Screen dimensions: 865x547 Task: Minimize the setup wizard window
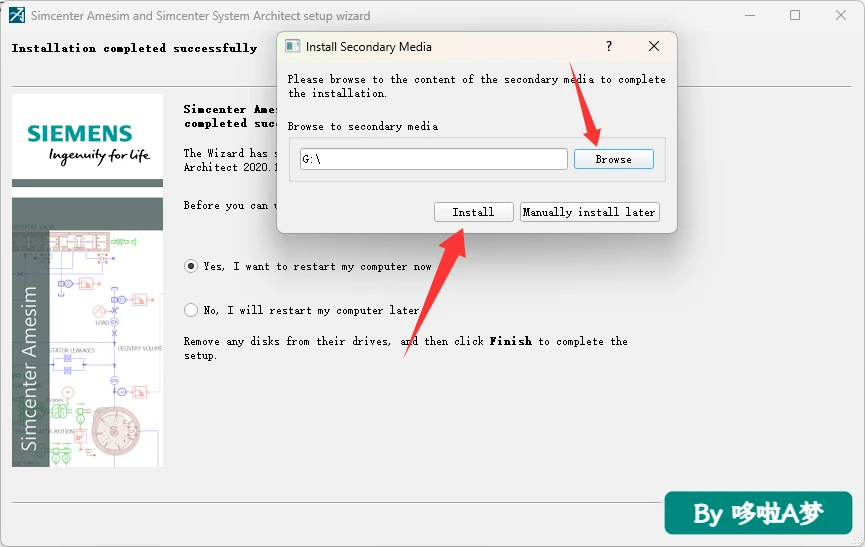pyautogui.click(x=750, y=15)
